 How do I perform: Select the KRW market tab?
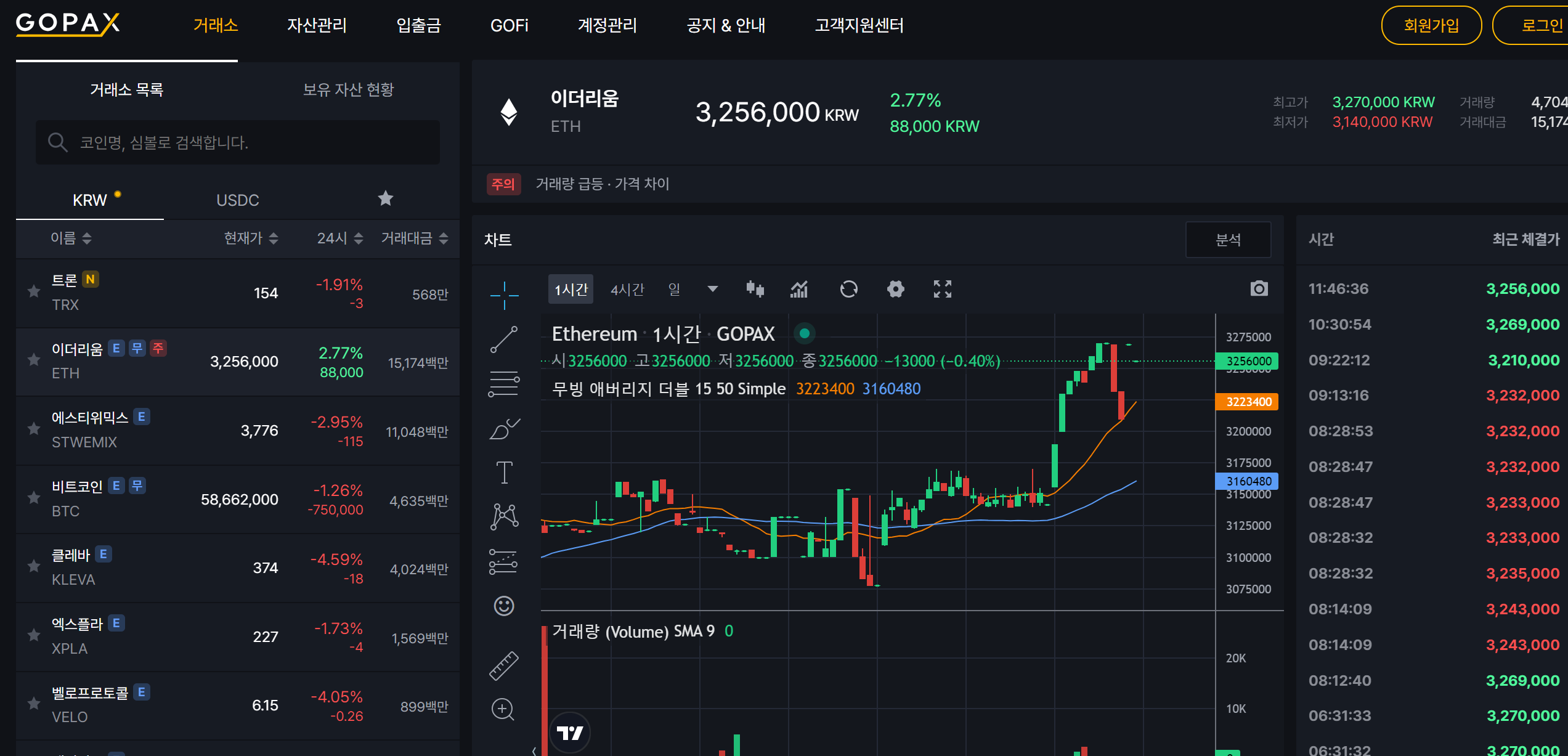[x=90, y=200]
